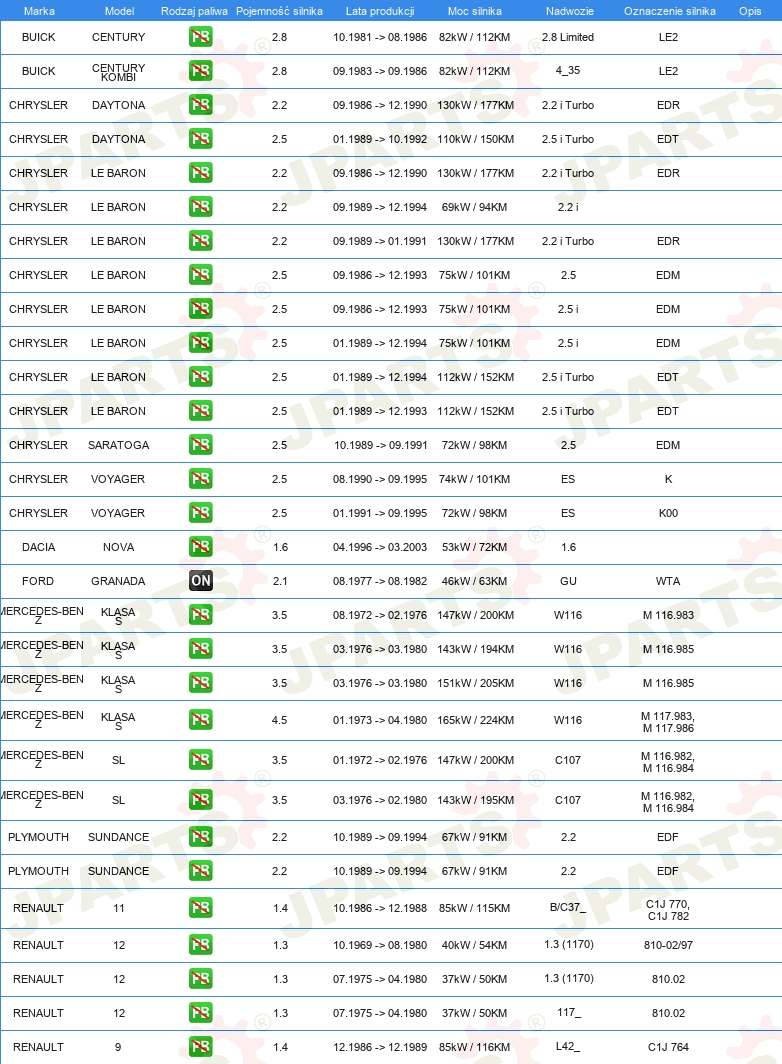Select the SARATOGA model cell
This screenshot has width=782, height=1064.
(x=118, y=444)
